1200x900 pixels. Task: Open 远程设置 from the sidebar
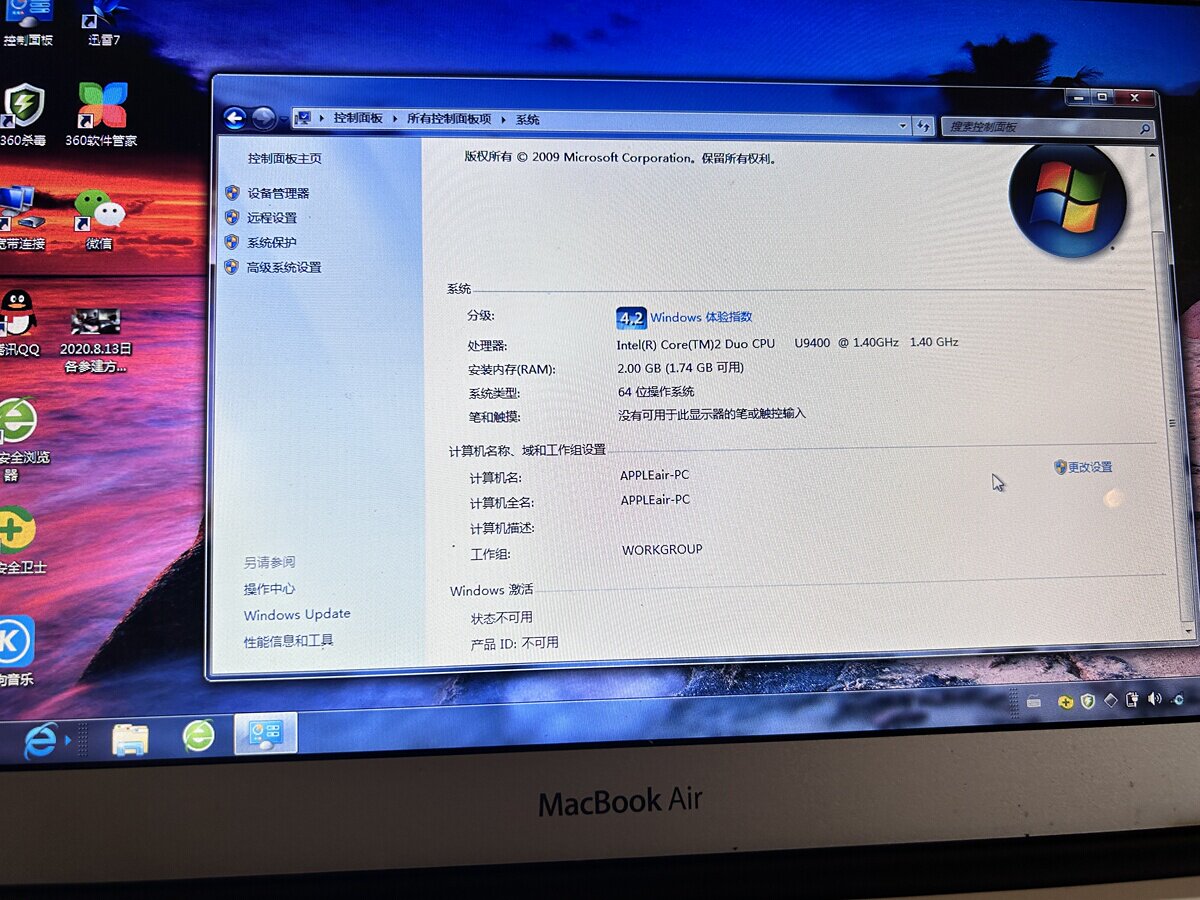[x=272, y=217]
